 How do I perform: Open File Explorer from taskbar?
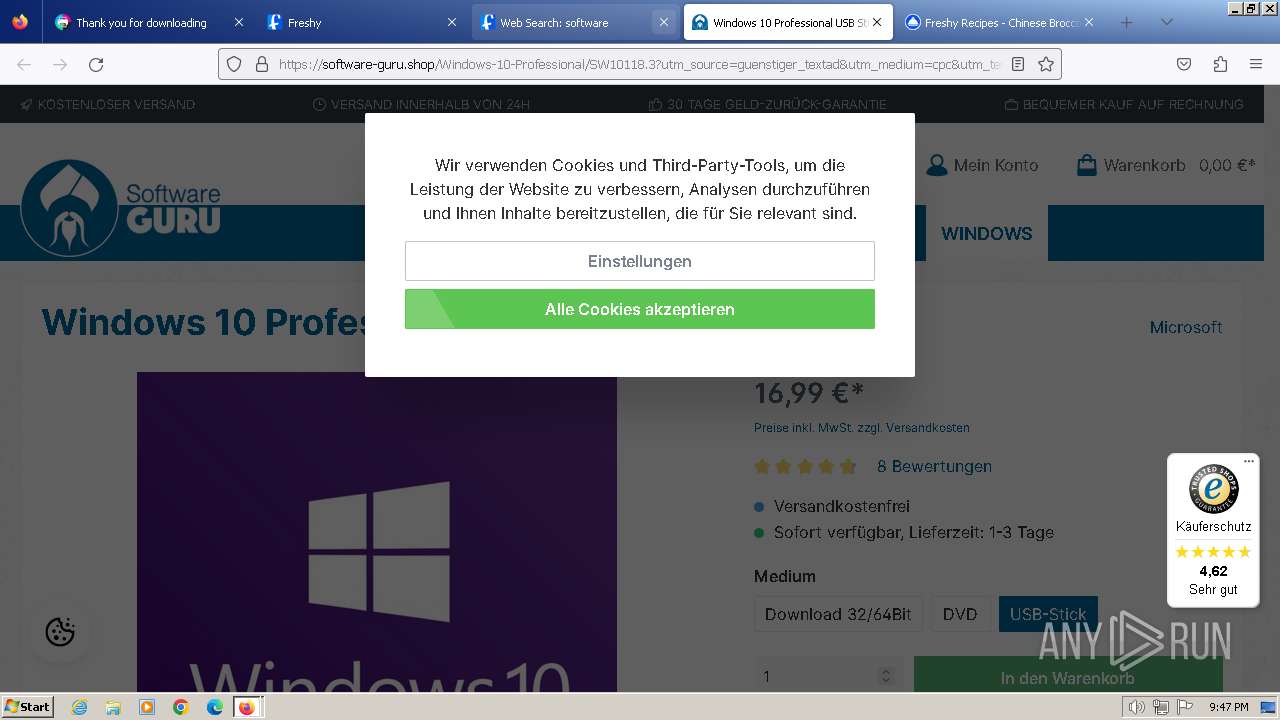(113, 707)
